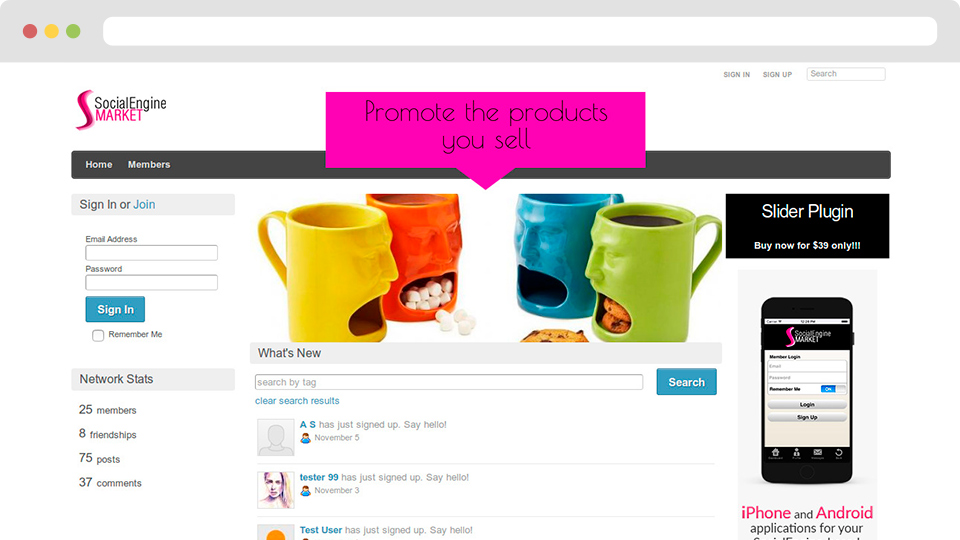Click the SocialEngine Market logo

121,110
